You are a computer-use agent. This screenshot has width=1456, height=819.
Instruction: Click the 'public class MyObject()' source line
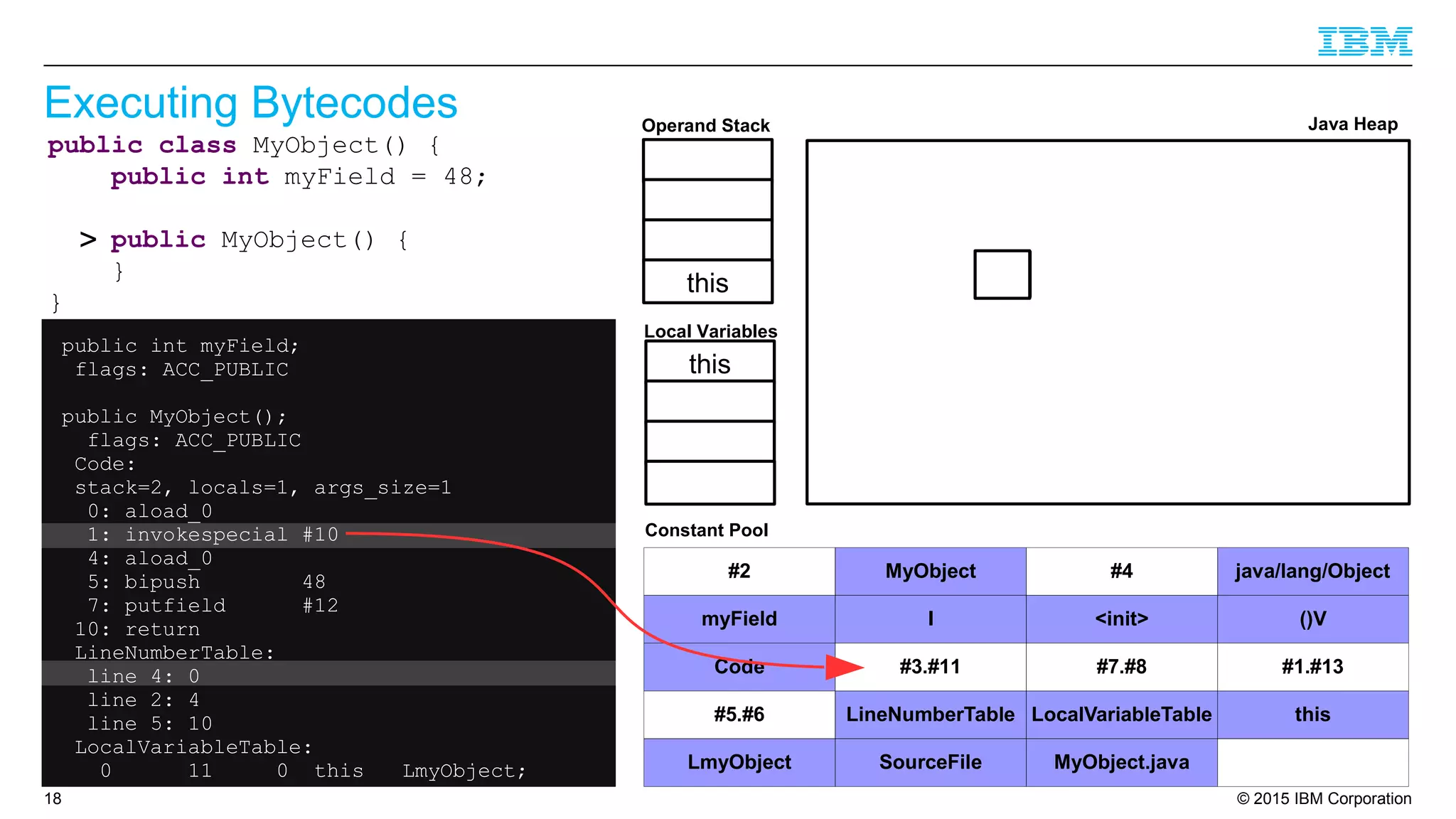coord(244,146)
